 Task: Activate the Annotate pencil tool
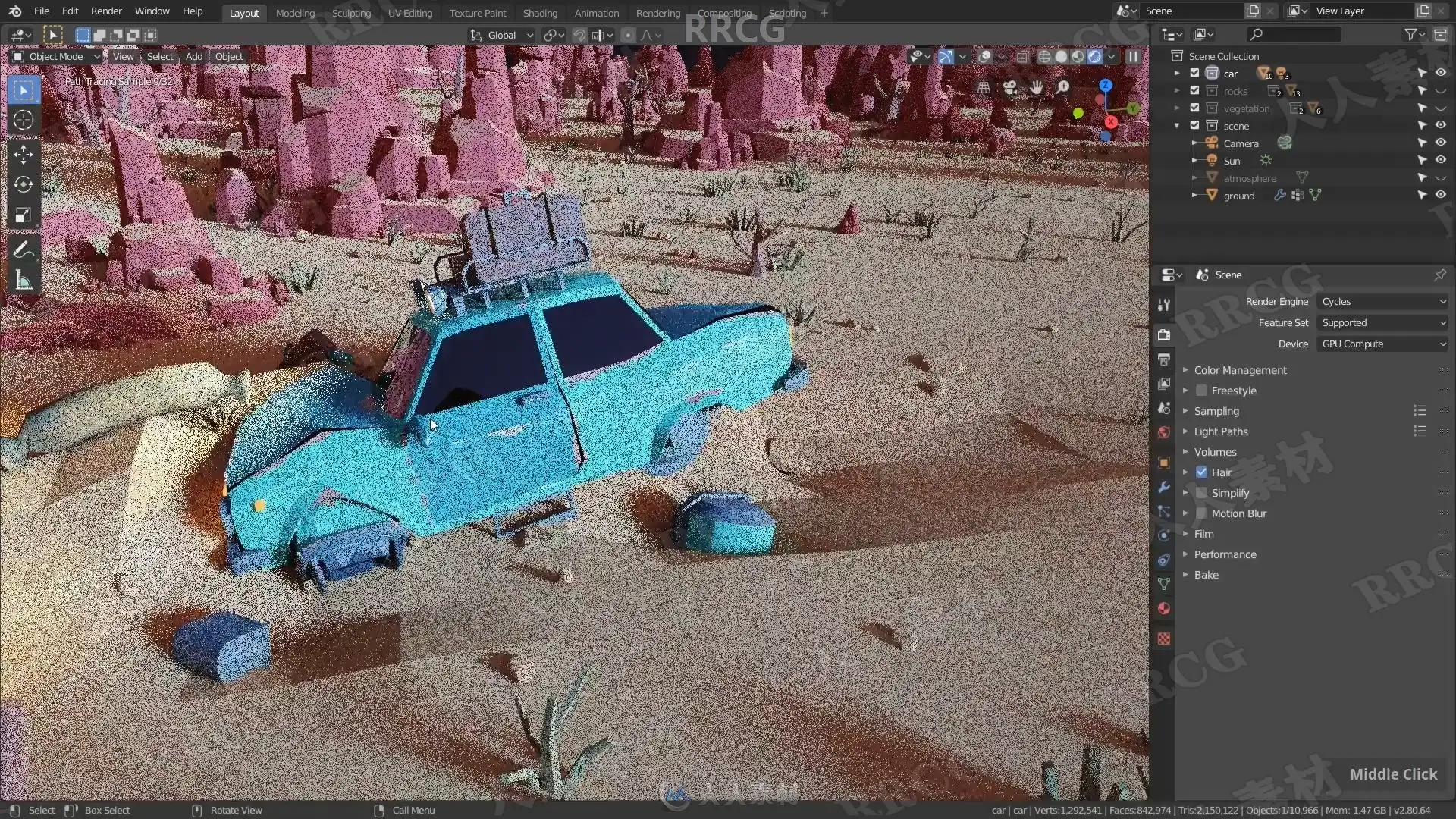click(x=24, y=250)
